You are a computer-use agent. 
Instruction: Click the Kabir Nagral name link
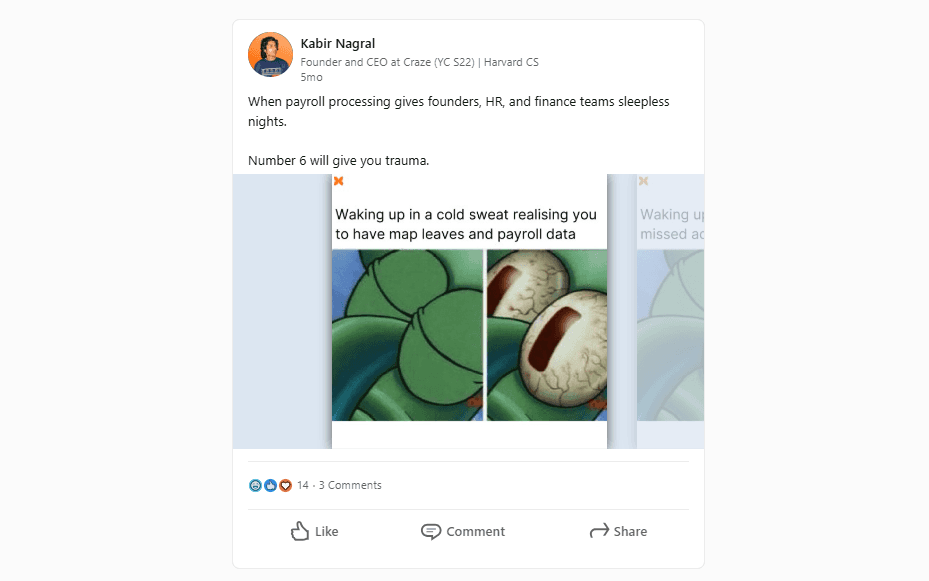[x=338, y=43]
